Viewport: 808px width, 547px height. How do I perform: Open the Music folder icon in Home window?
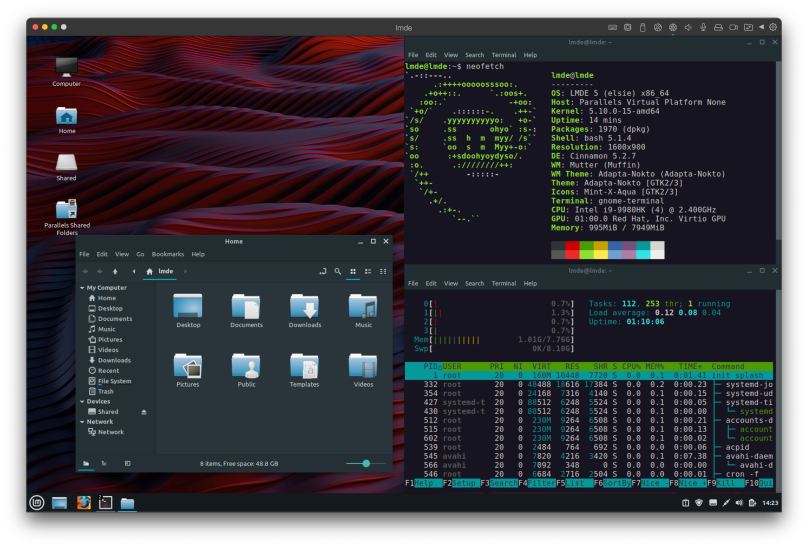tap(363, 311)
